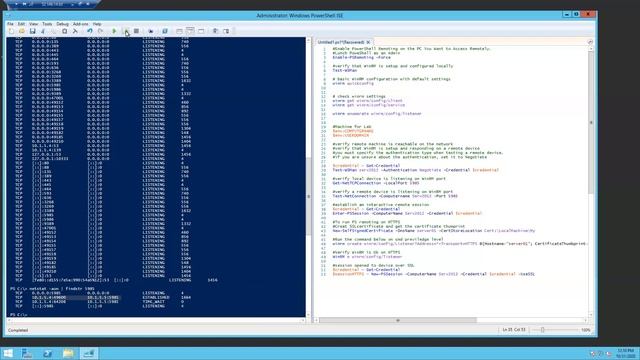The width and height of the screenshot is (640, 360).
Task: Click the system clock in the taskbar tray
Action: pos(625,353)
